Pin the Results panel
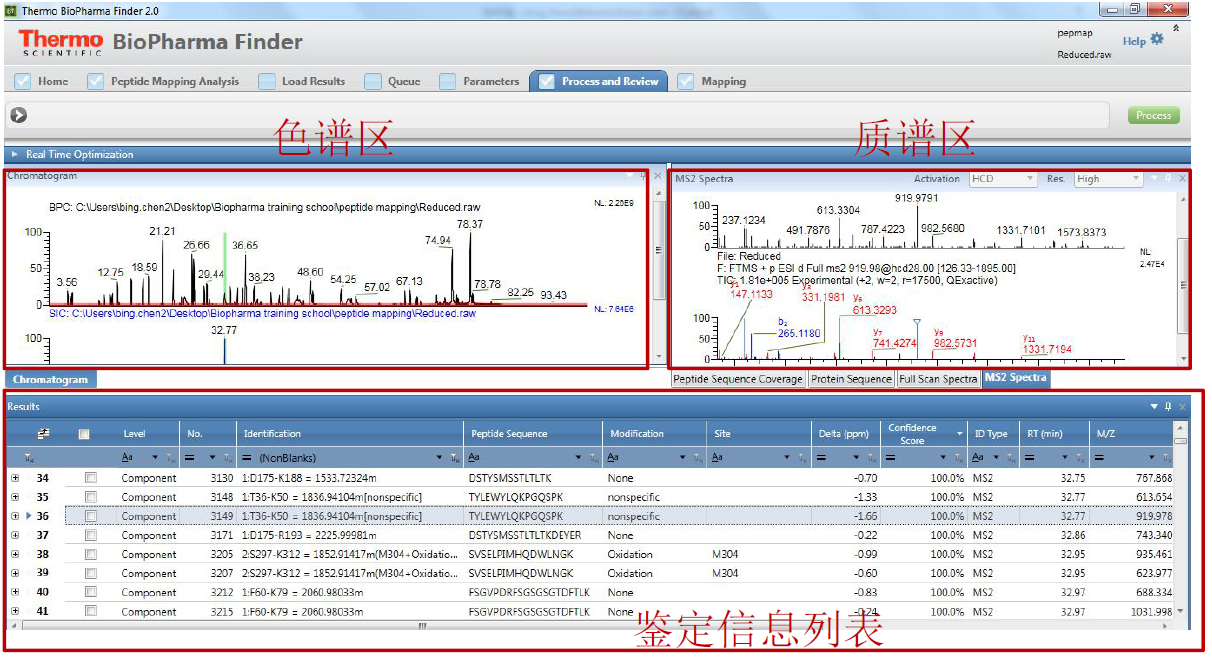 coord(1168,407)
